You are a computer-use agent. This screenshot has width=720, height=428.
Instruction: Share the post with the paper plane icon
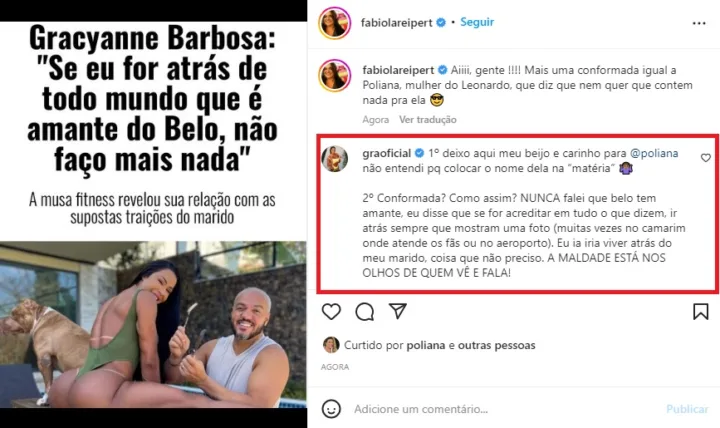[x=398, y=311]
